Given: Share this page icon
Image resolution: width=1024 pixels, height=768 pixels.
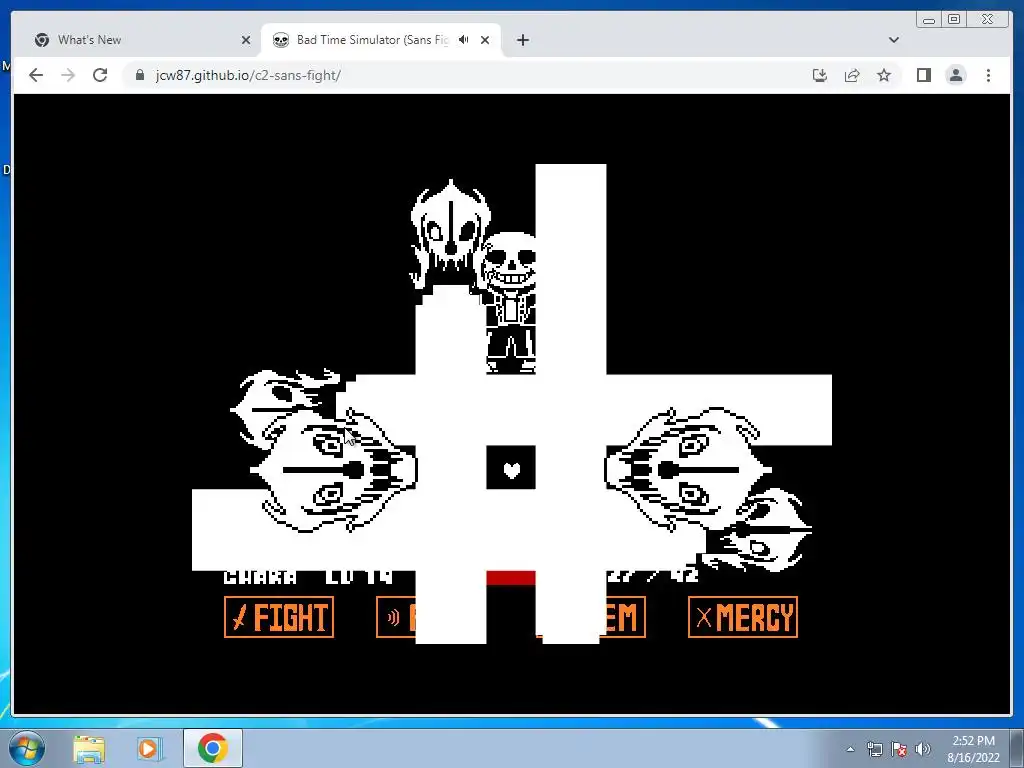Looking at the screenshot, I should (852, 75).
